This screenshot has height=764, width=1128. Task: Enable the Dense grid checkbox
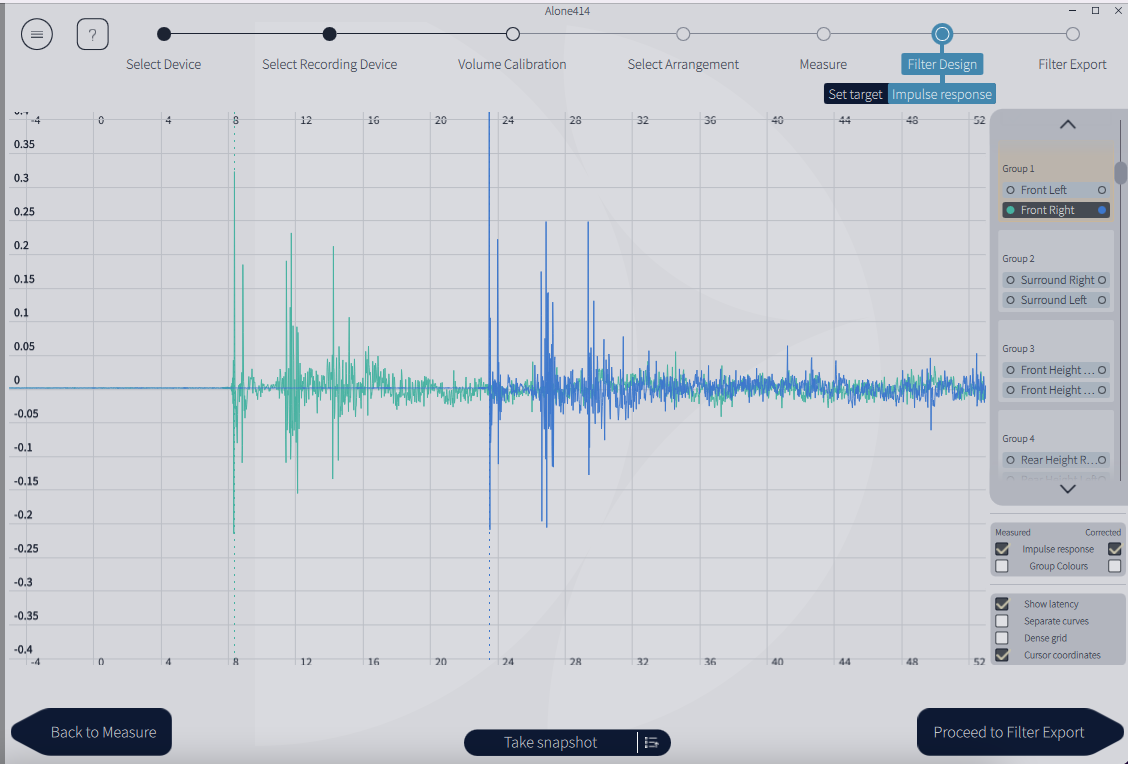click(x=1001, y=638)
